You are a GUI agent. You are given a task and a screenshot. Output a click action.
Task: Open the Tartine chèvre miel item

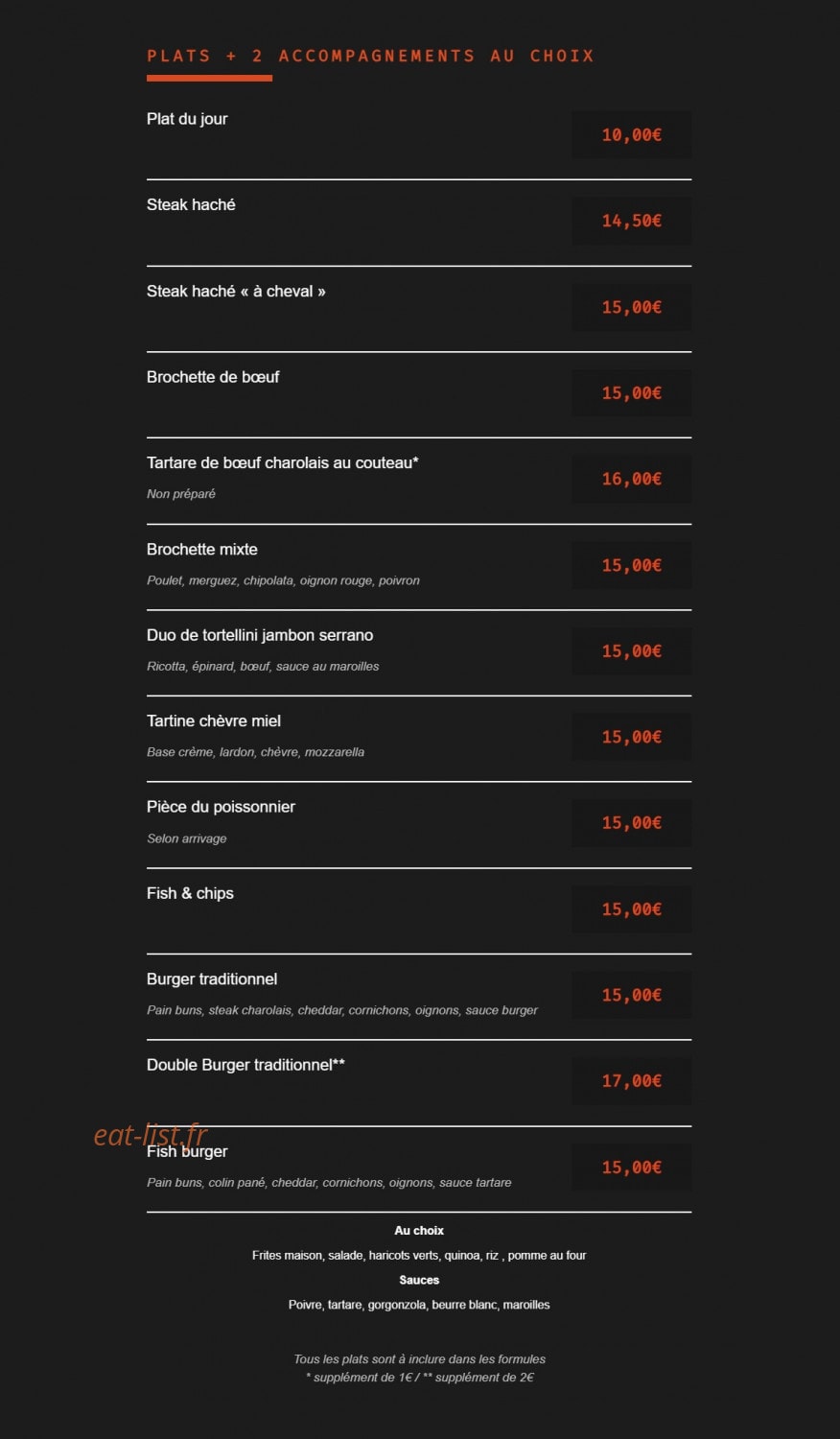tap(214, 720)
